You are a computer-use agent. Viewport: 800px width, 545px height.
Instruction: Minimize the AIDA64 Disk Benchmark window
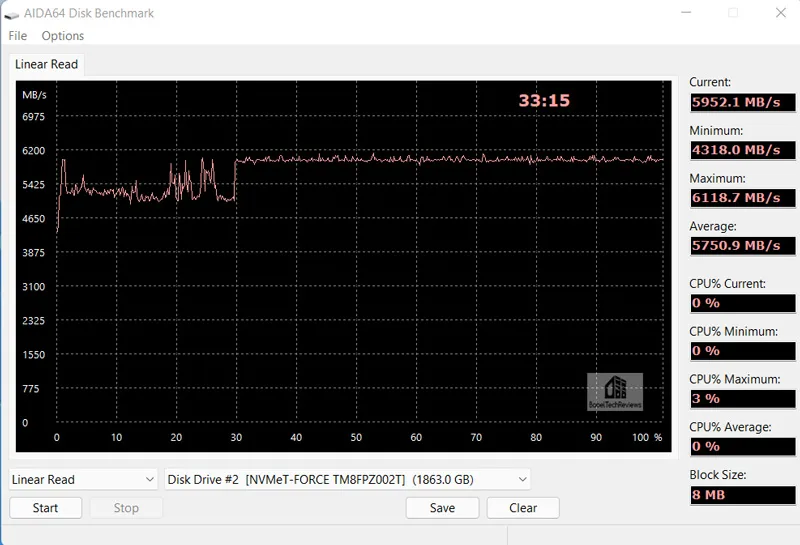pos(686,13)
